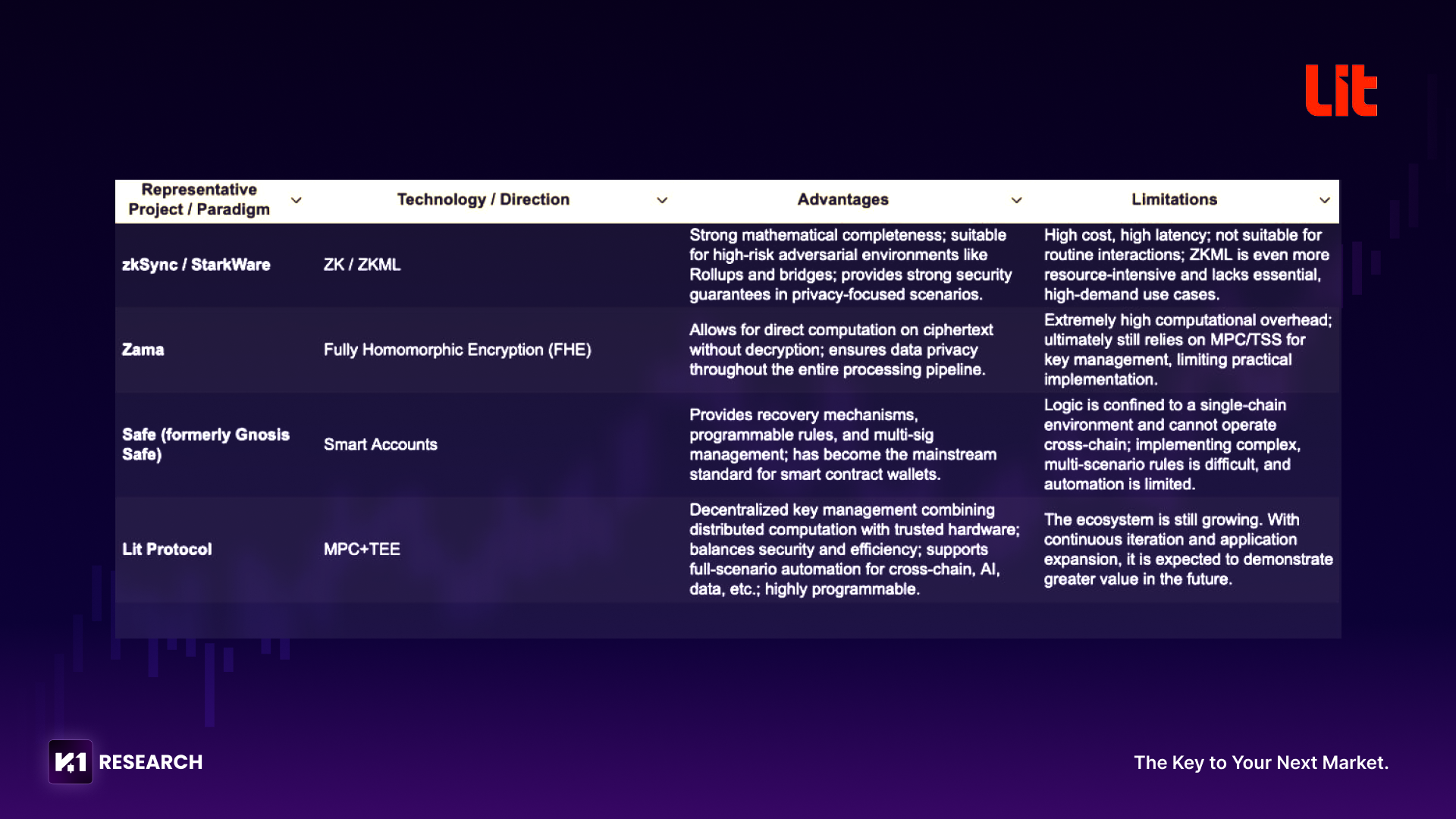The width and height of the screenshot is (1456, 819).
Task: Expand the Technology / Direction column dropdown
Action: click(662, 200)
